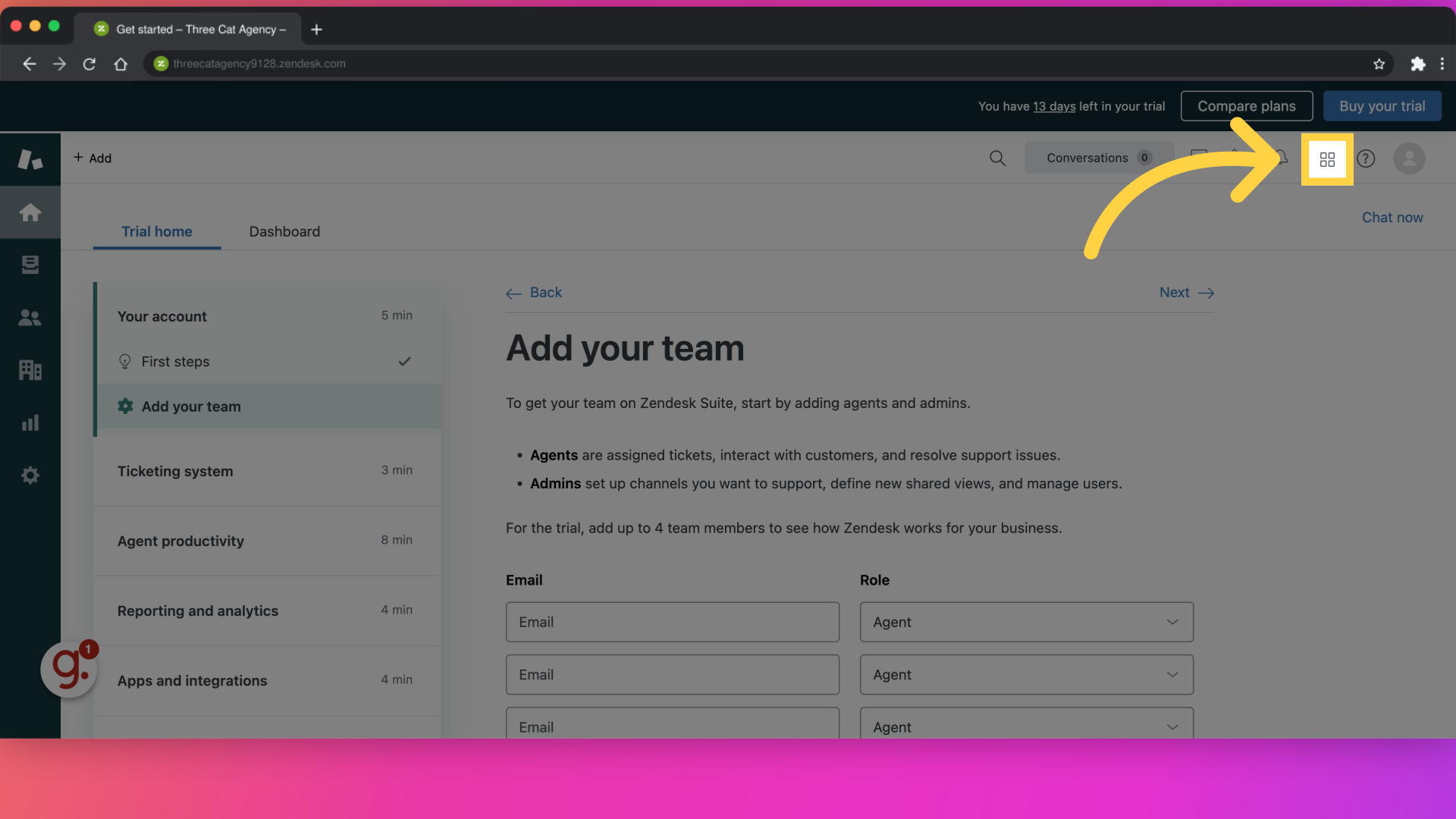Open Agent role dropdown third email row
The width and height of the screenshot is (1456, 819).
tap(1025, 727)
